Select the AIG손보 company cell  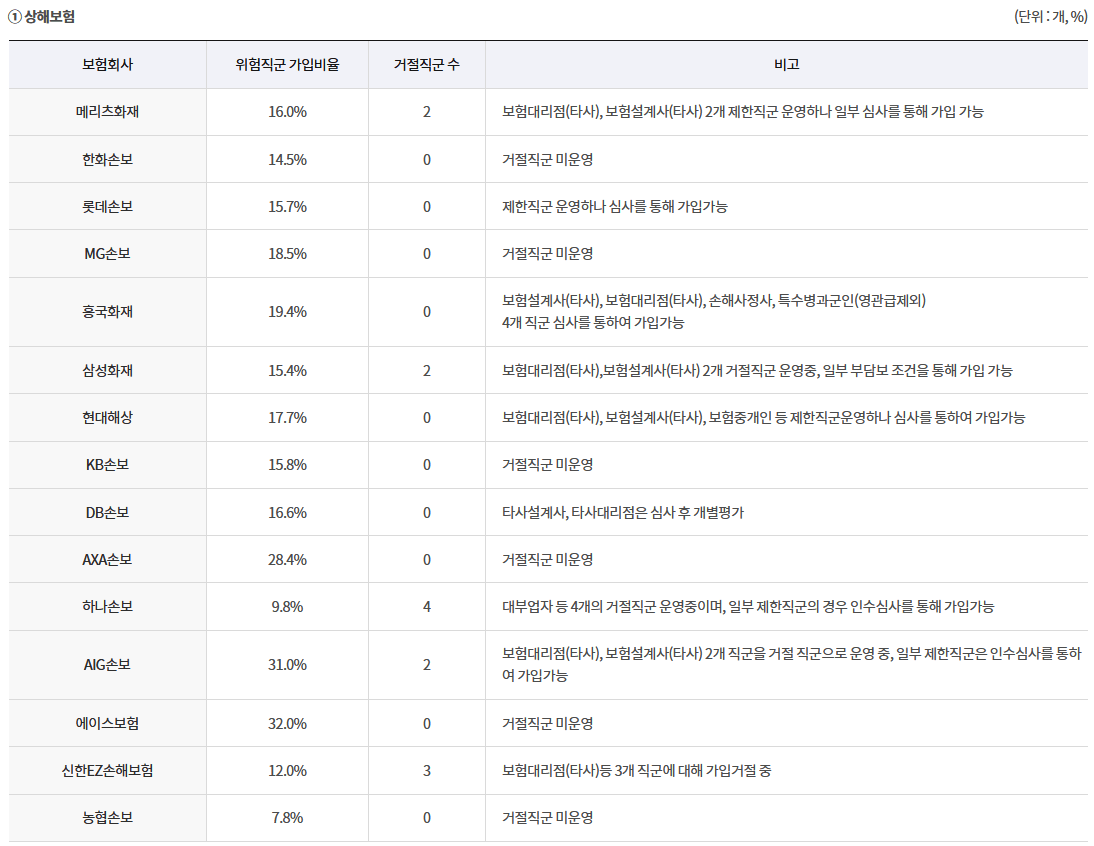pos(107,665)
